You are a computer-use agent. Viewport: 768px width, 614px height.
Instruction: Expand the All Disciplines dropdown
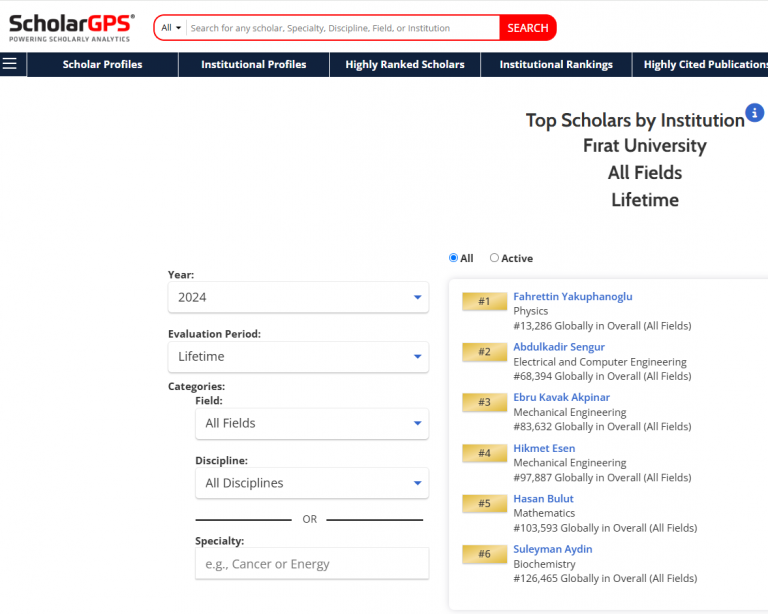[x=312, y=483]
